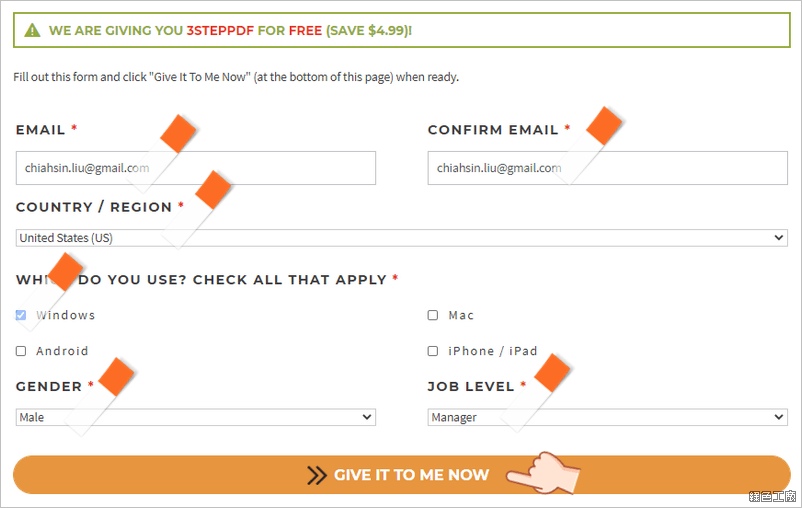Click the double chevron icon on orange button
Viewport: 802px width, 508px height.
[317, 475]
